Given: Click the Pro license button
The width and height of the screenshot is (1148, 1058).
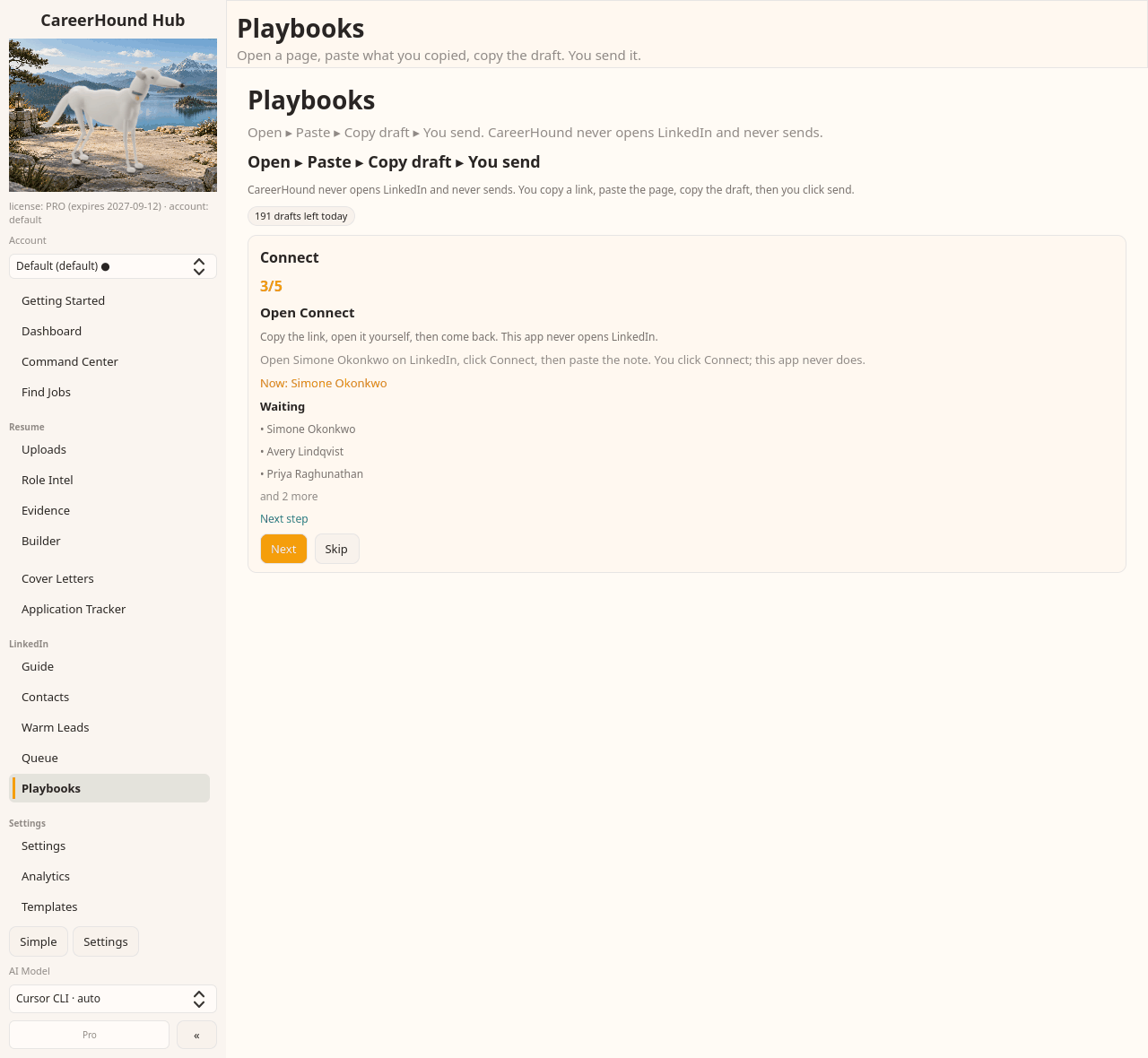Looking at the screenshot, I should point(90,1035).
